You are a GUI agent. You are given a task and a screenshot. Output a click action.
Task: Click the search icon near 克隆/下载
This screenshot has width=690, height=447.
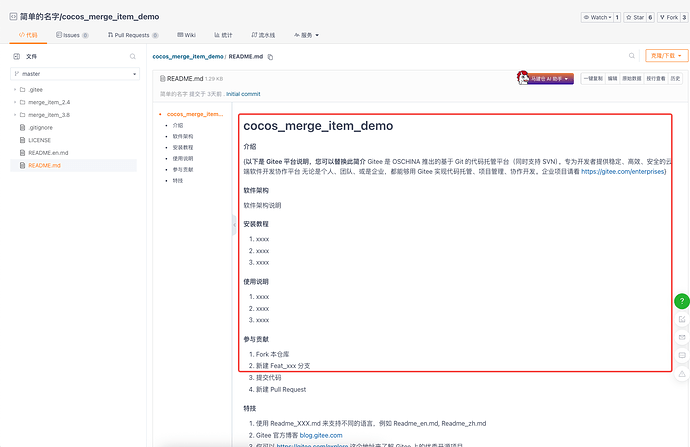coord(631,56)
